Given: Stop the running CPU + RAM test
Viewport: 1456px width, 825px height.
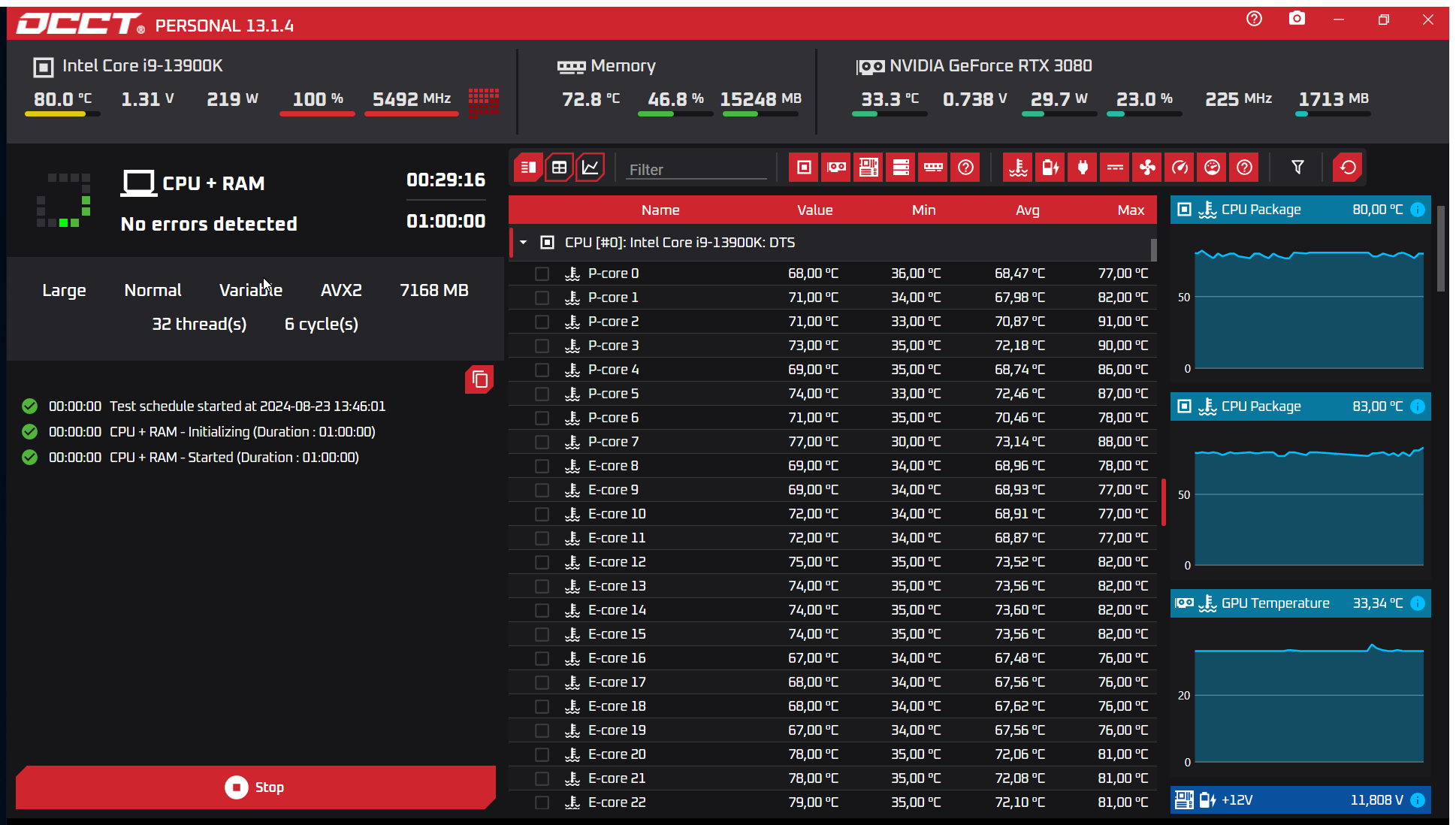Looking at the screenshot, I should tap(255, 787).
